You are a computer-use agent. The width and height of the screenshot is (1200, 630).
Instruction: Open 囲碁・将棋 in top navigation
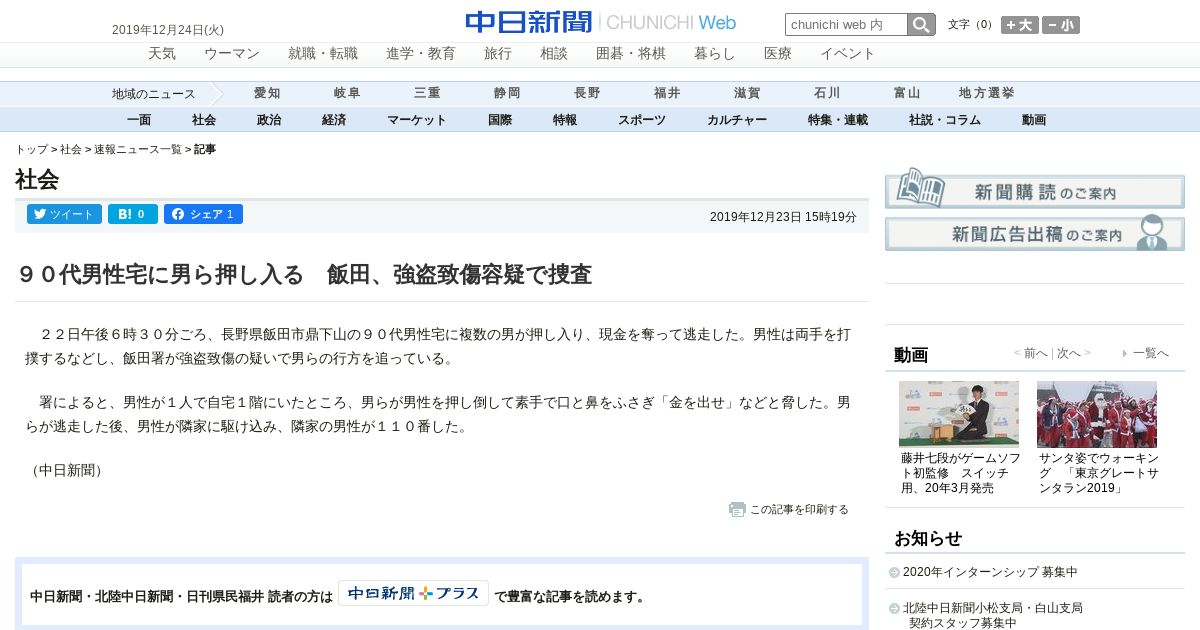(631, 54)
